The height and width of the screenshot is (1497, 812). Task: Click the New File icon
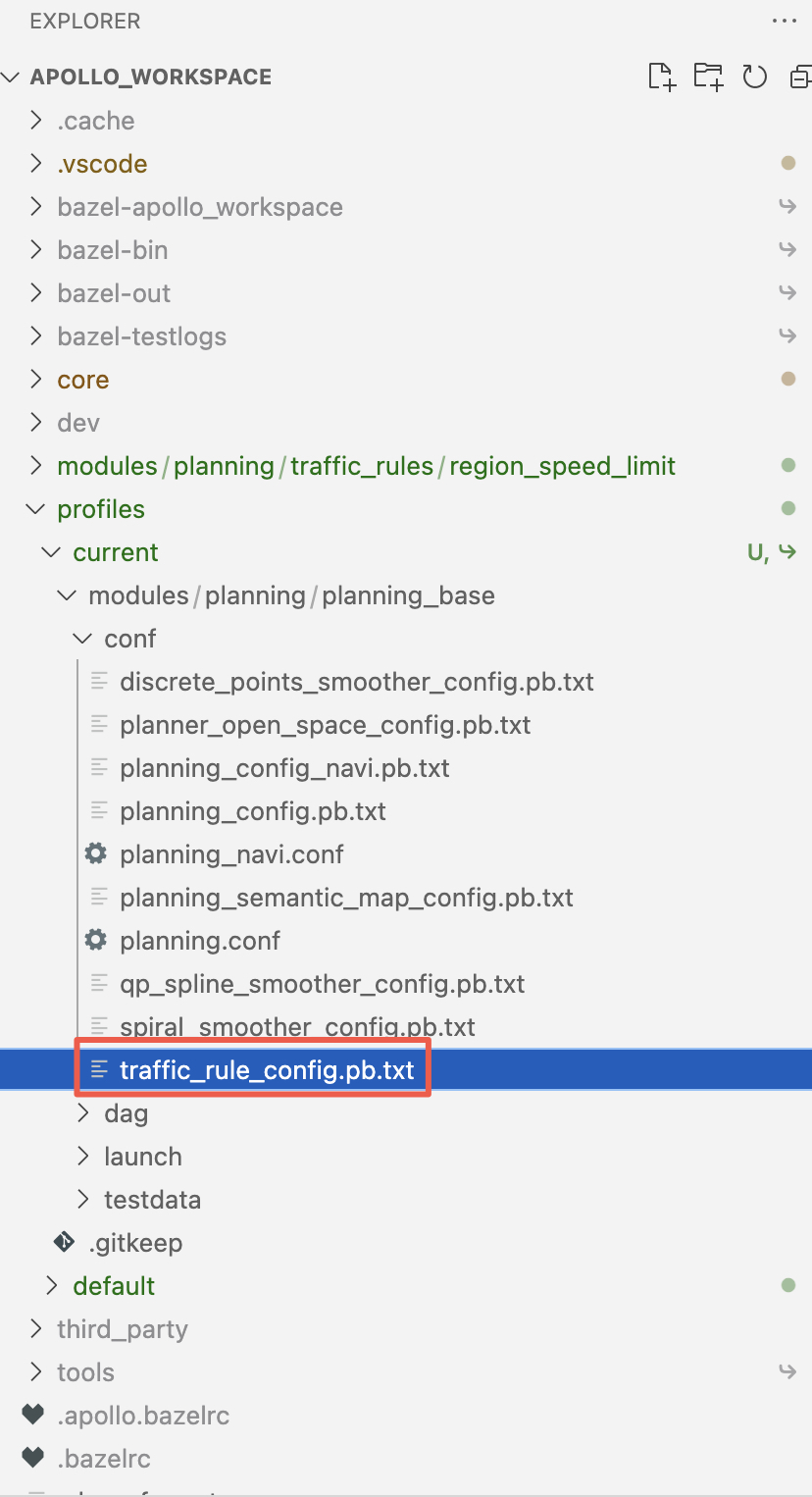[661, 77]
